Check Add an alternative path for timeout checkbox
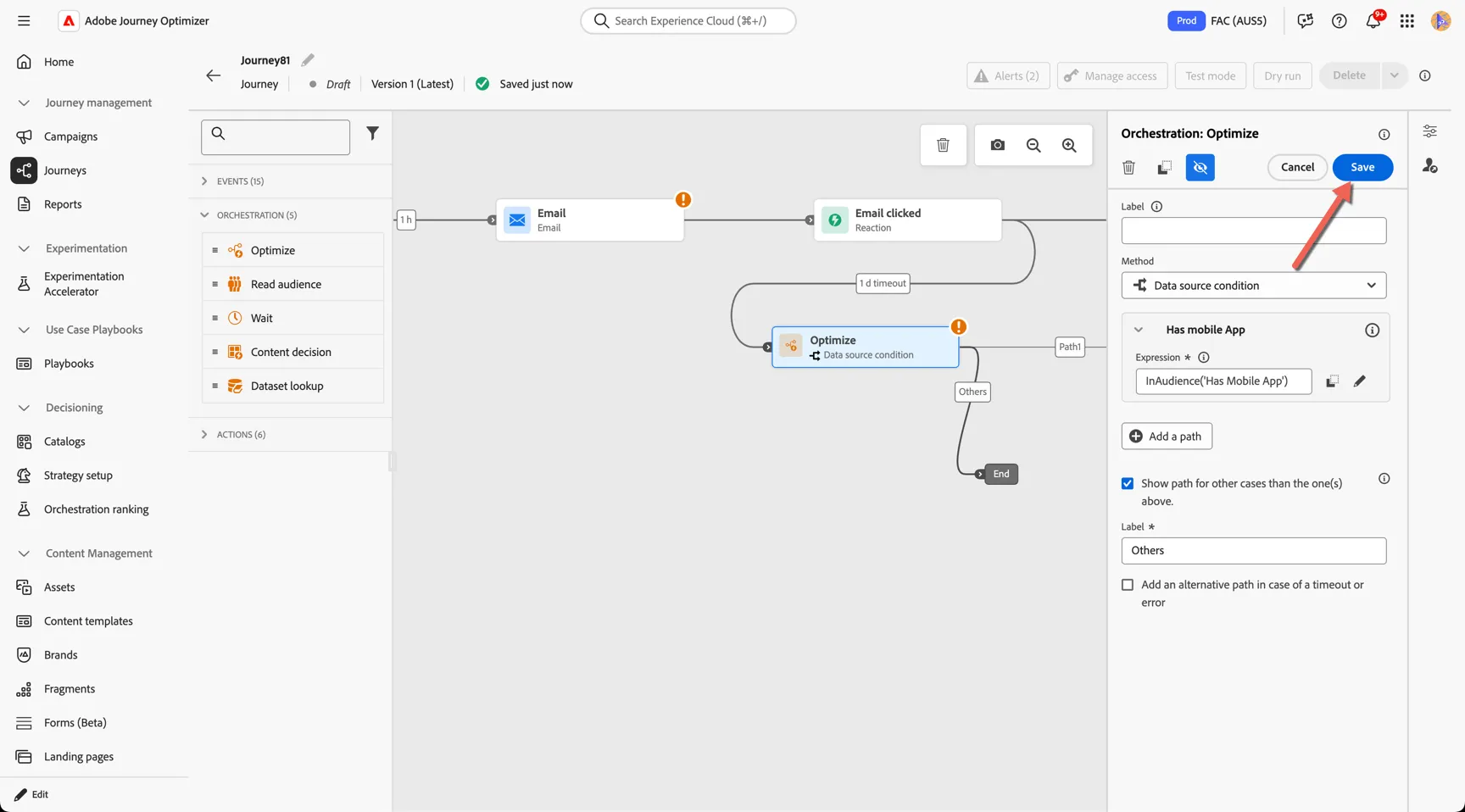1465x812 pixels. coord(1128,585)
